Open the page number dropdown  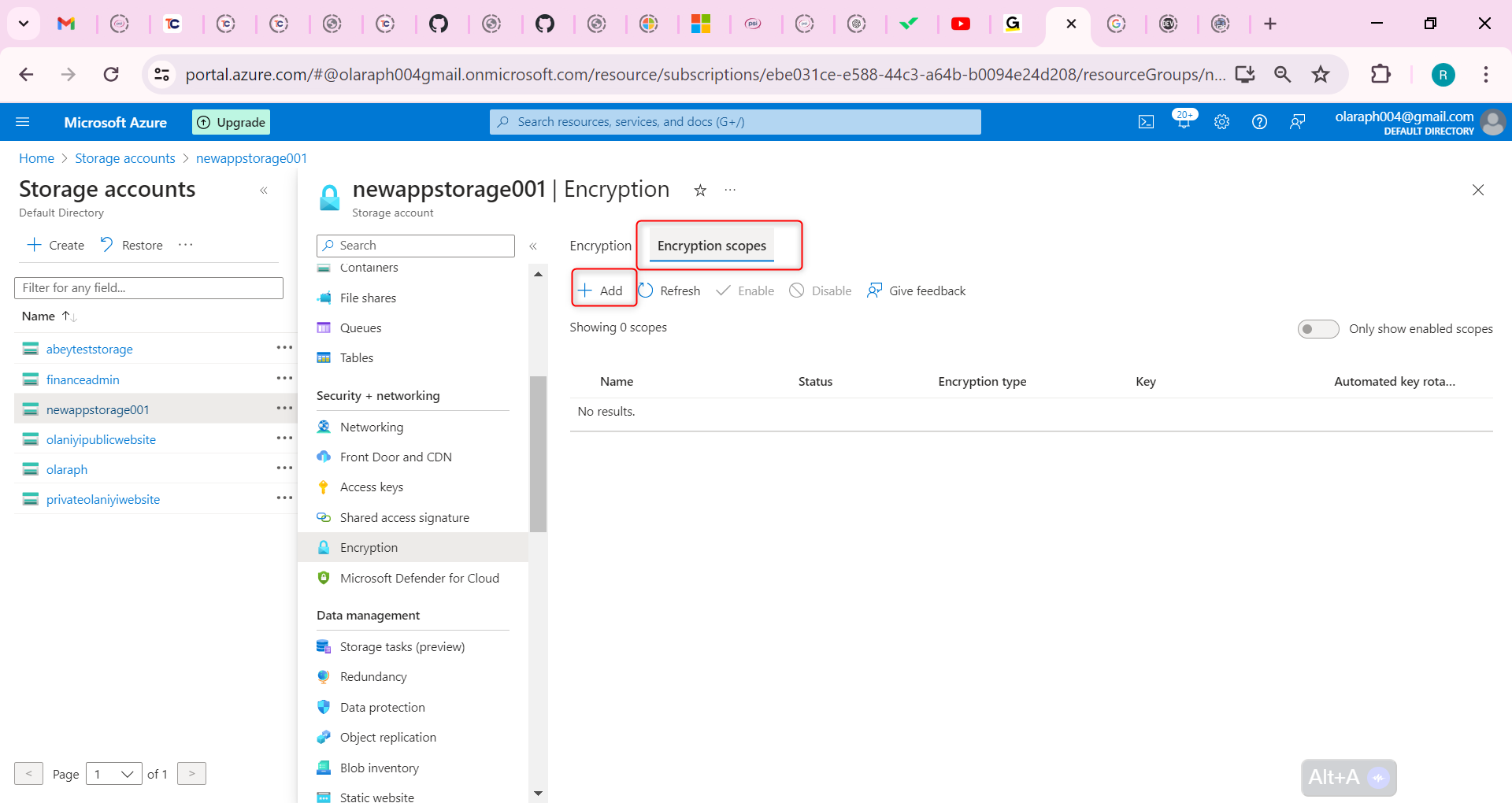coord(113,774)
